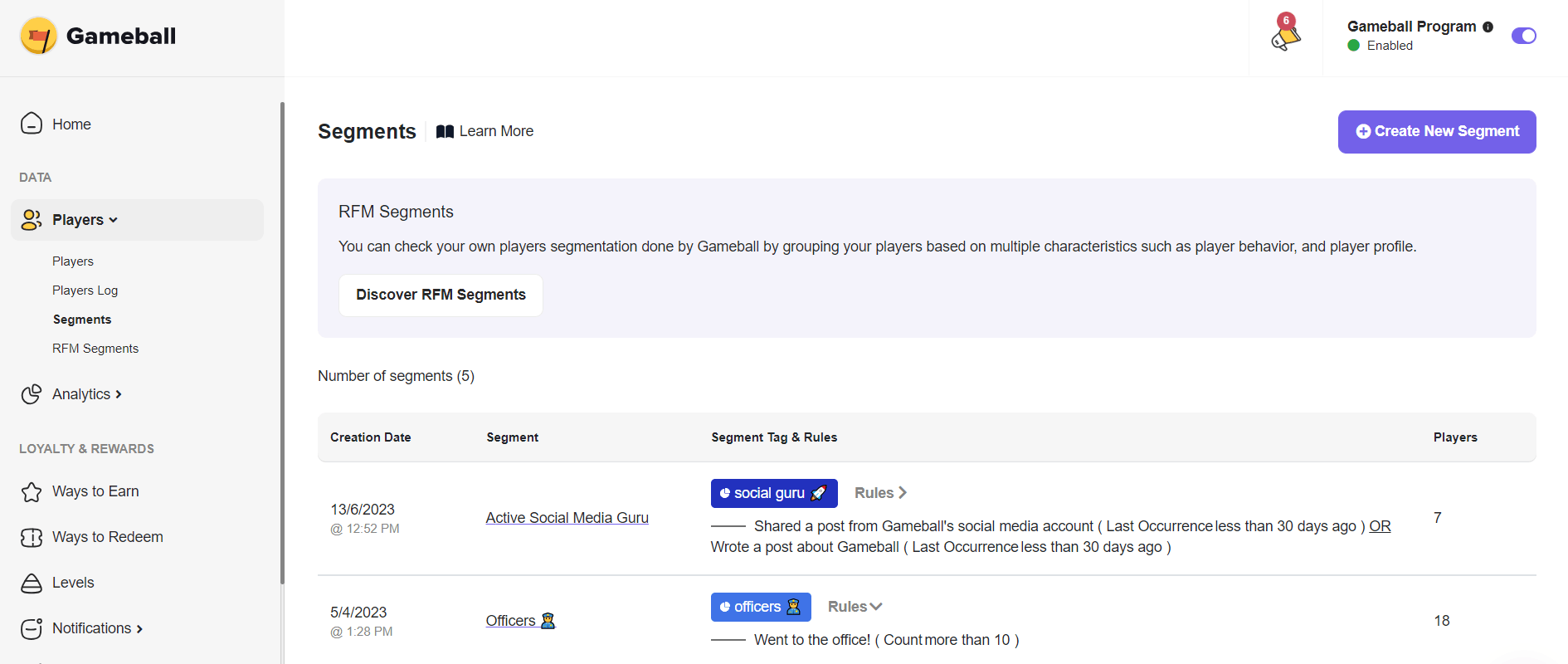This screenshot has height=664, width=1568.
Task: Click the officer emoji on officers tag
Action: (793, 607)
